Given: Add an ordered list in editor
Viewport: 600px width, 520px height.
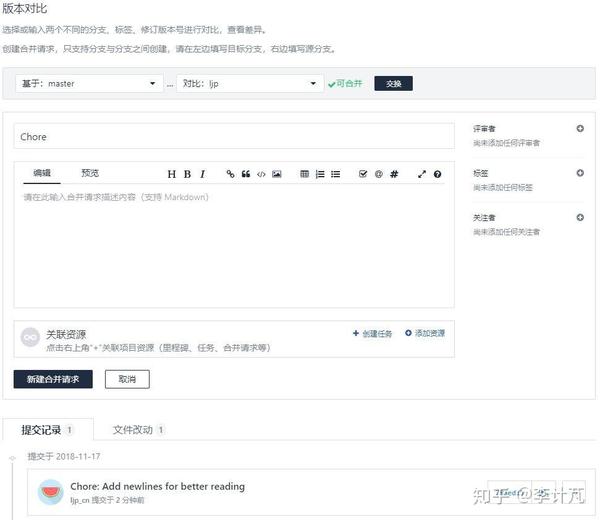Looking at the screenshot, I should tap(320, 174).
